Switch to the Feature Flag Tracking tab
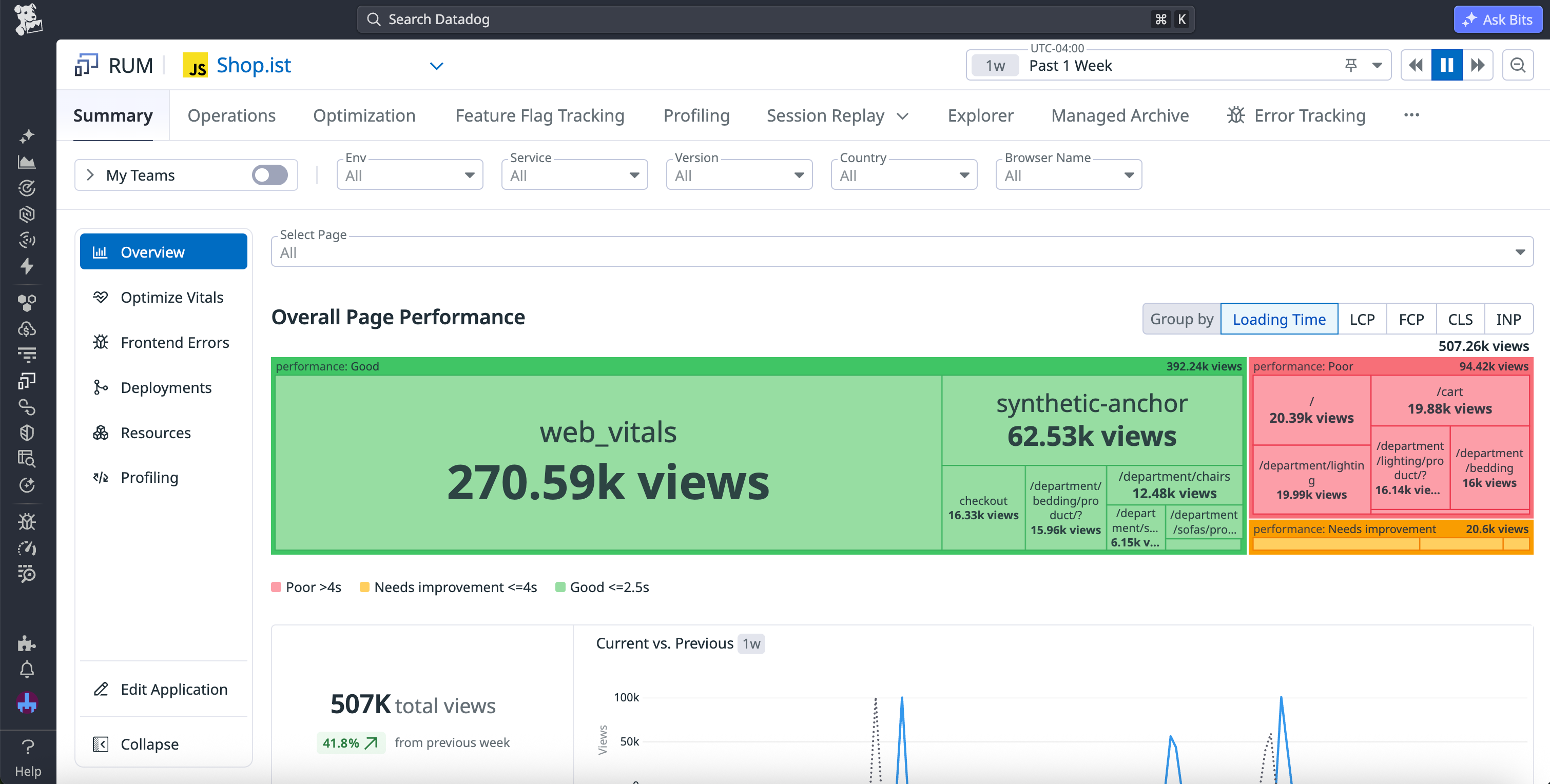Screen dimensions: 1550x784 point(540,115)
